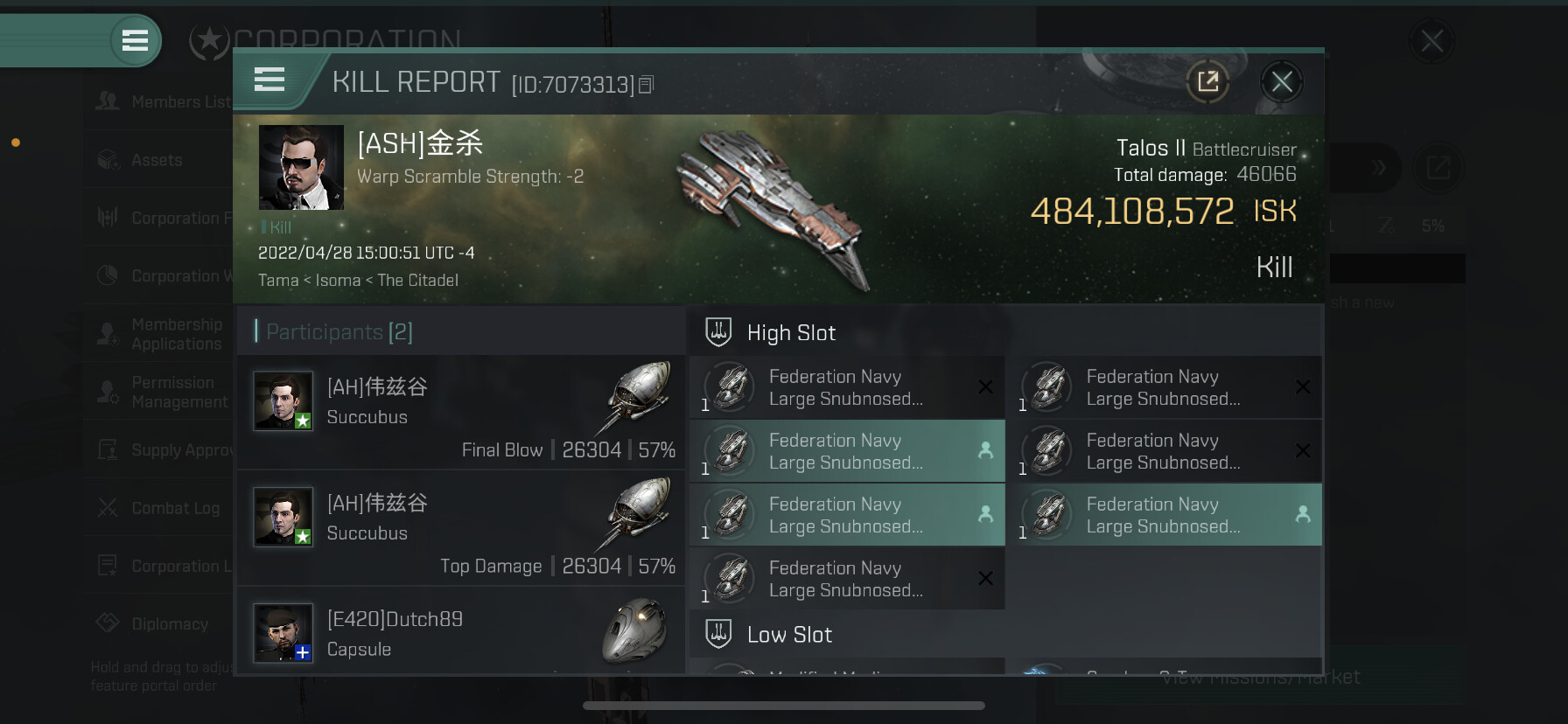1568x724 pixels.
Task: Select highlighted Federation Navy module in right column
Action: coord(1170,515)
